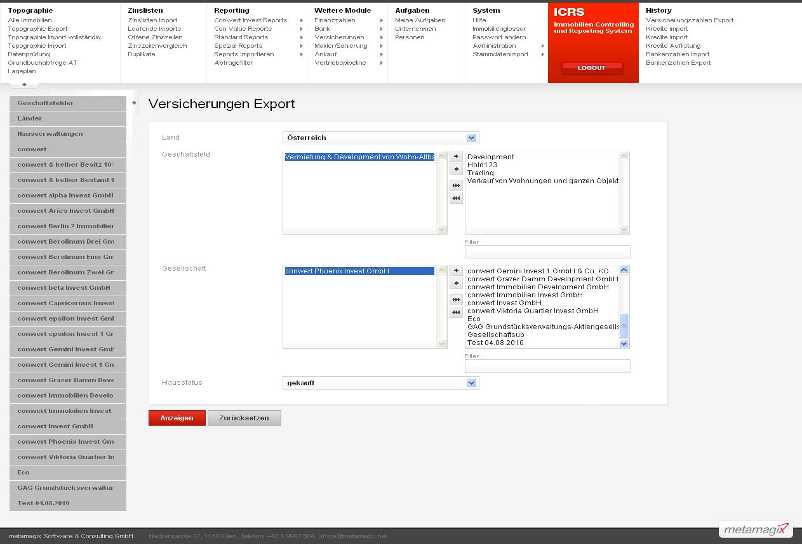Expand the Standard Reports submenu
The image size is (802, 544).
click(301, 37)
